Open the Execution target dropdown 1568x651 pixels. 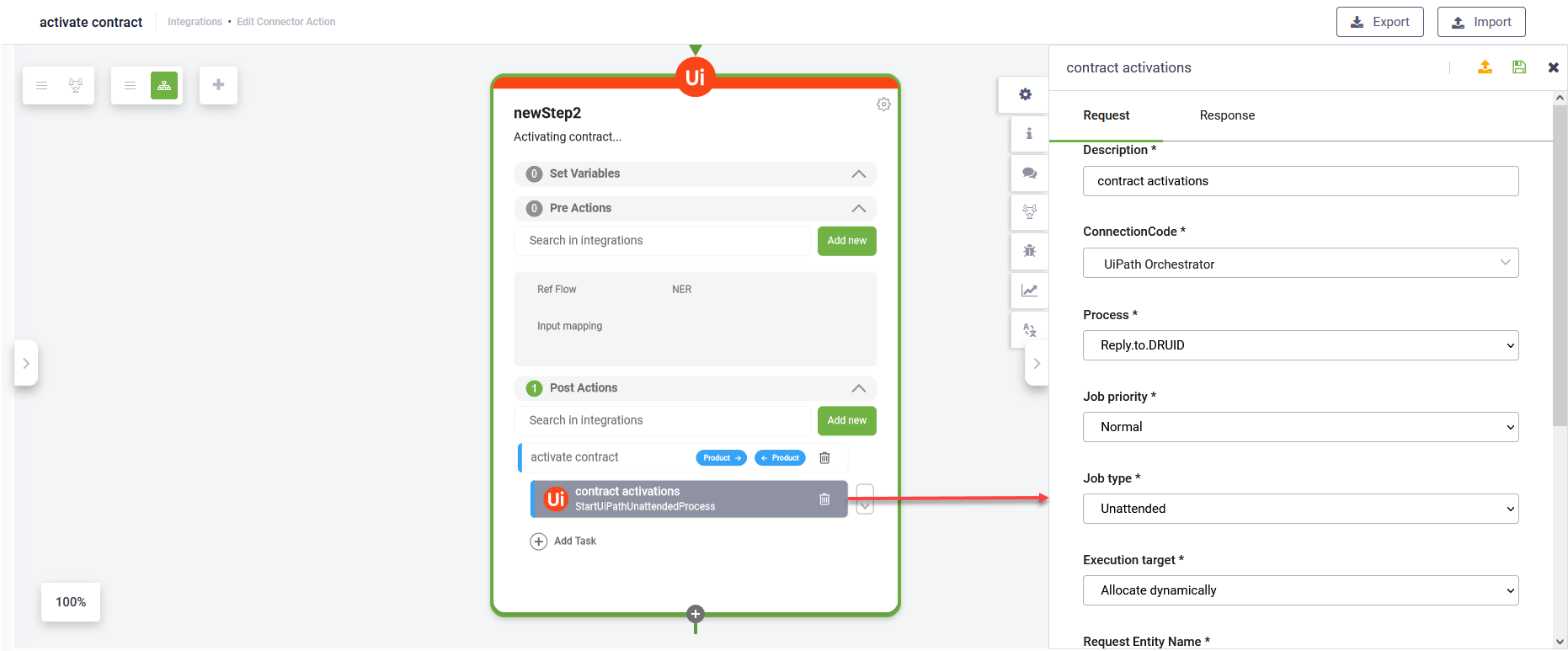coord(1300,590)
